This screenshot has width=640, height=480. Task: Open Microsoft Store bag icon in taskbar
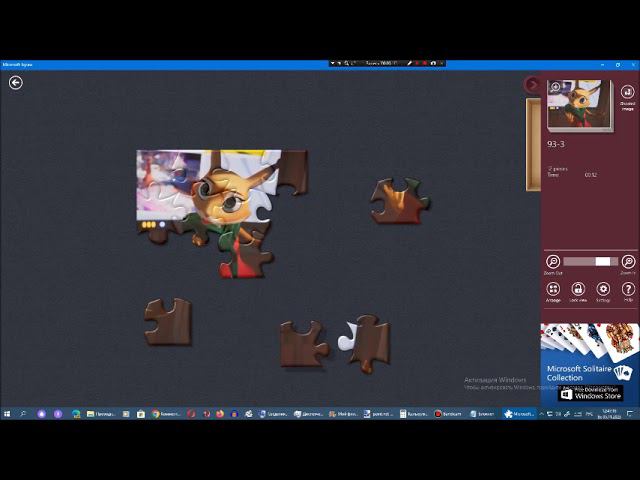[x=141, y=414]
